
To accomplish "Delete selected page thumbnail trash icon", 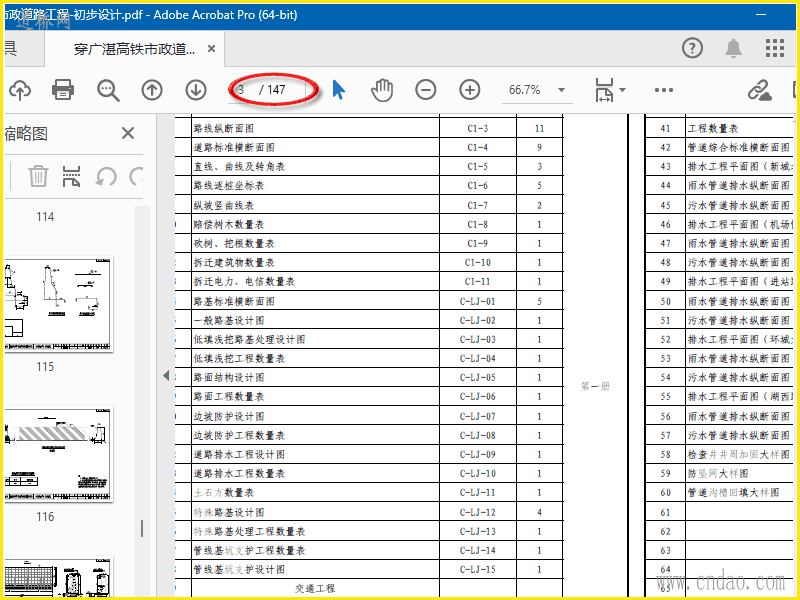I will point(38,177).
